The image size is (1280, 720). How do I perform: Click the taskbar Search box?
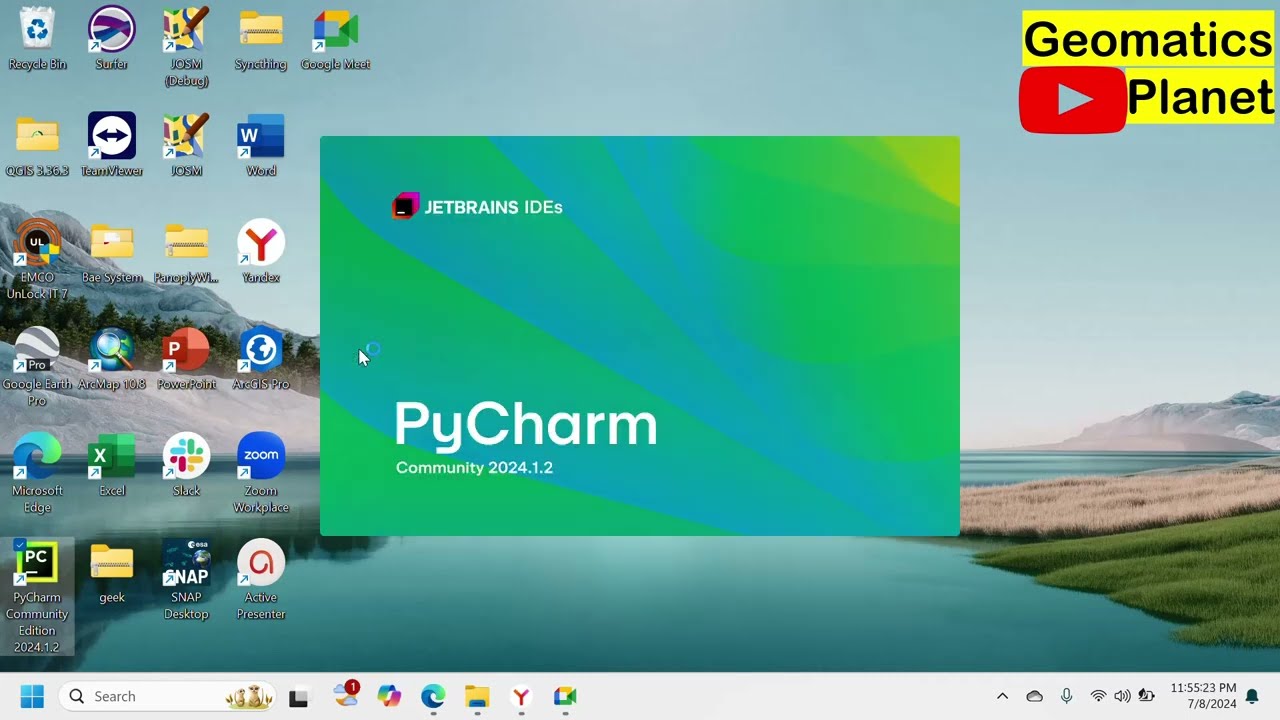click(167, 696)
